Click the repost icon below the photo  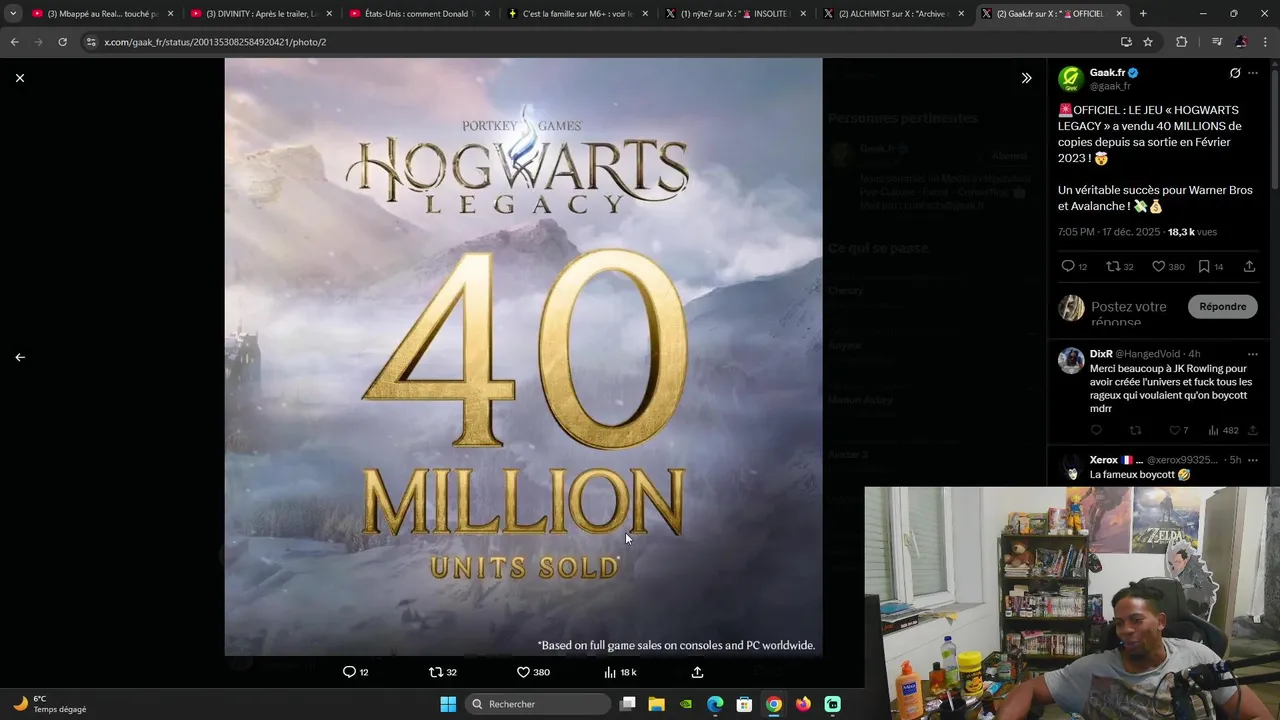[436, 672]
